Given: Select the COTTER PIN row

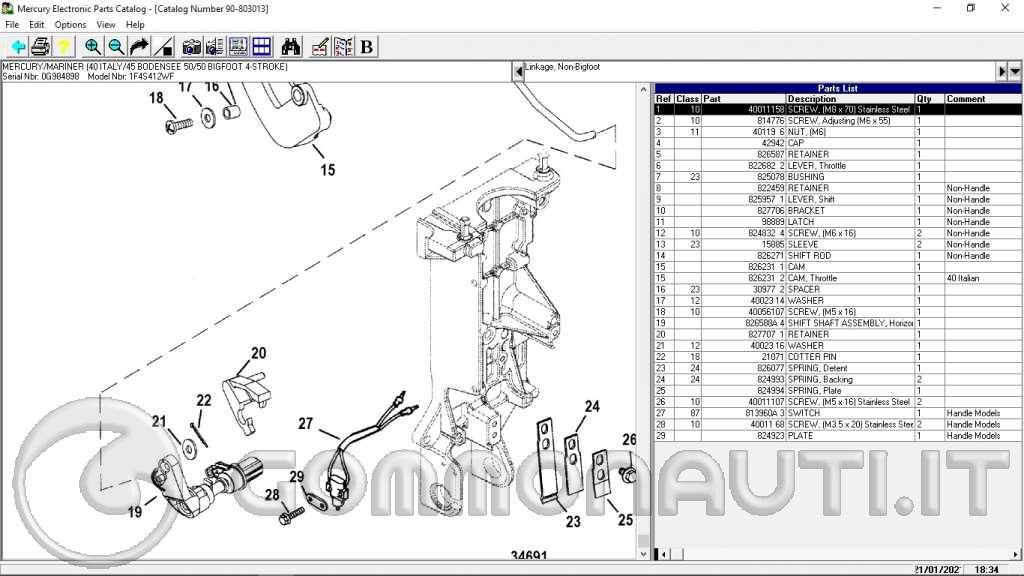Looking at the screenshot, I should [838, 357].
